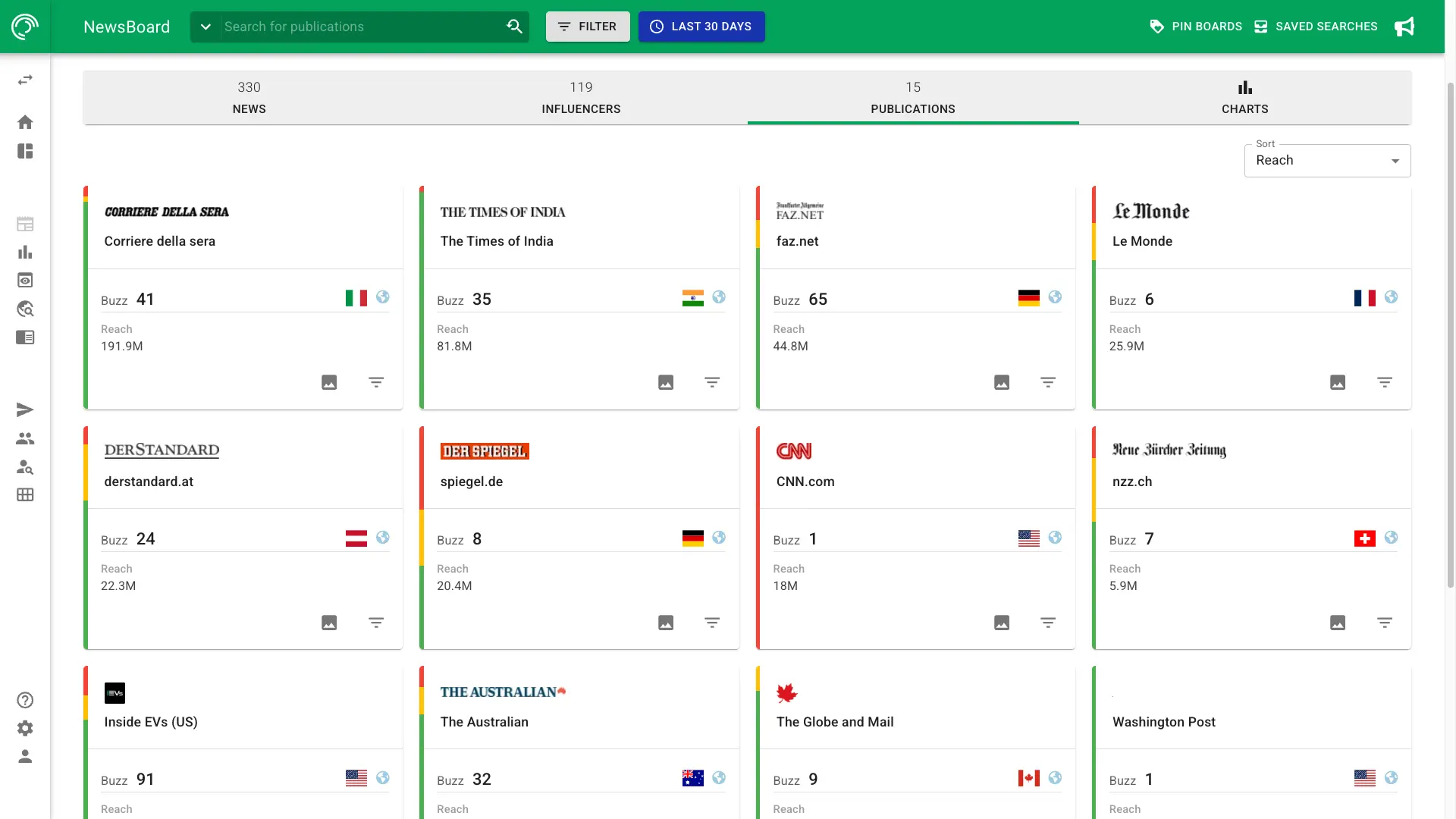1456x819 pixels.
Task: Click the paper plane send sidebar icon
Action: click(x=25, y=409)
